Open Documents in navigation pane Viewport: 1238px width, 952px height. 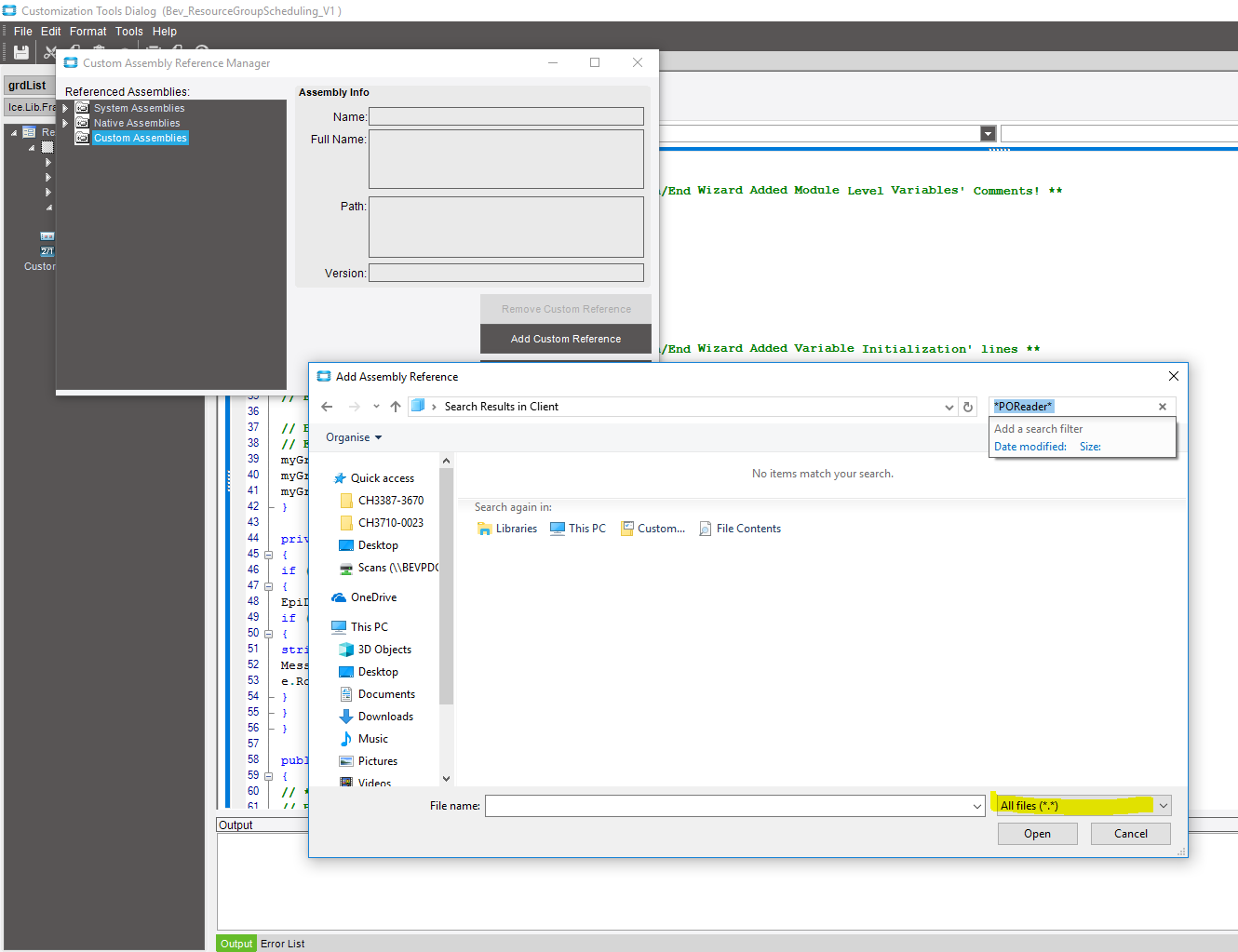point(378,694)
